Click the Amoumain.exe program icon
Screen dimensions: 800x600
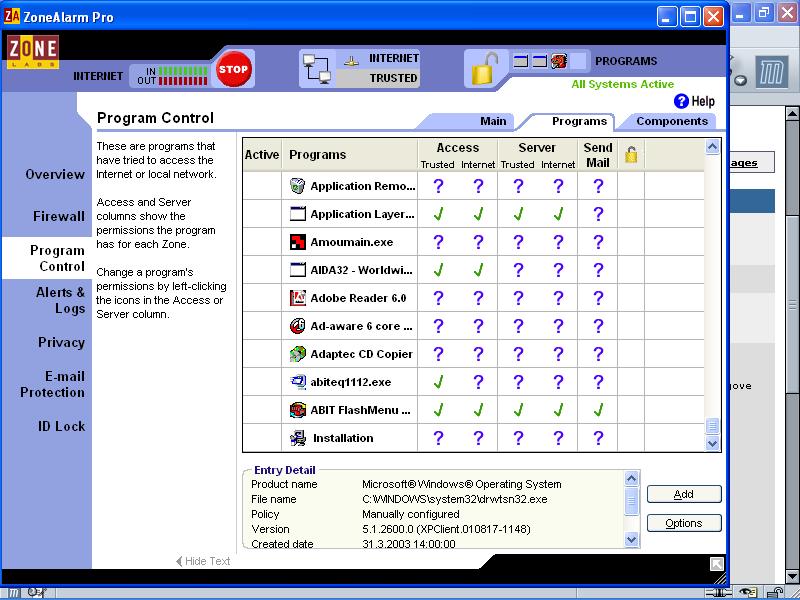pos(297,242)
